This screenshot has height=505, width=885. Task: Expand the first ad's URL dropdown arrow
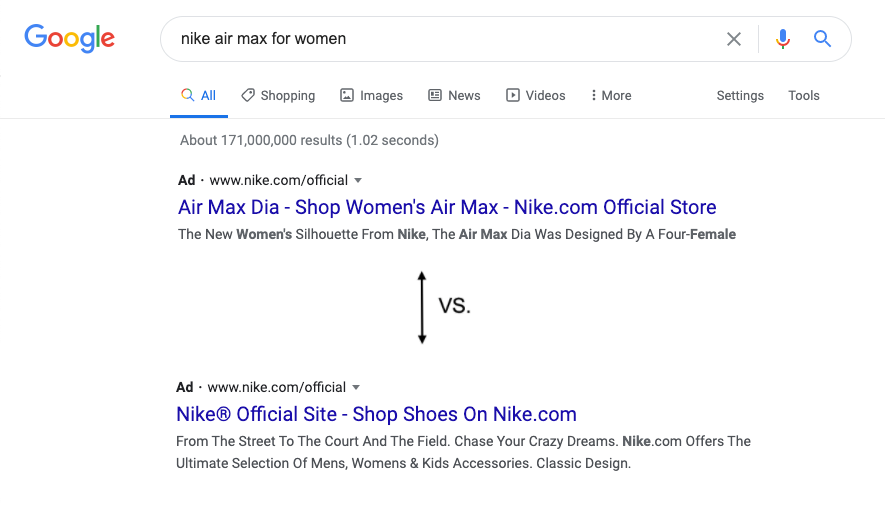[x=358, y=181]
